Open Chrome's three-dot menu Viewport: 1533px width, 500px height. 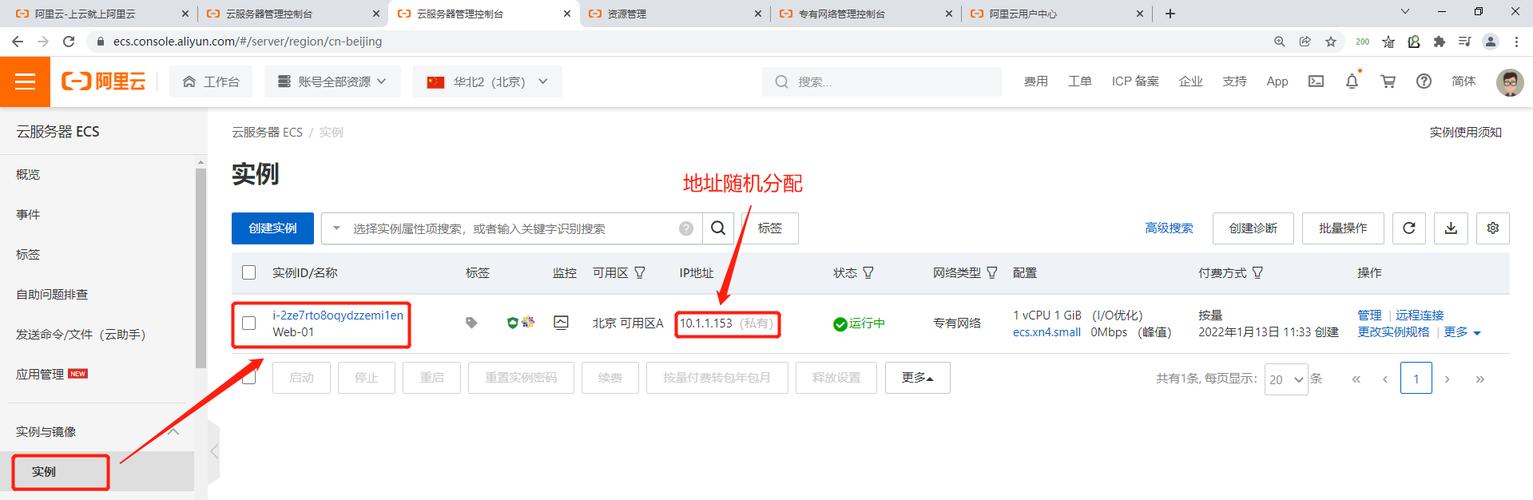click(1516, 42)
